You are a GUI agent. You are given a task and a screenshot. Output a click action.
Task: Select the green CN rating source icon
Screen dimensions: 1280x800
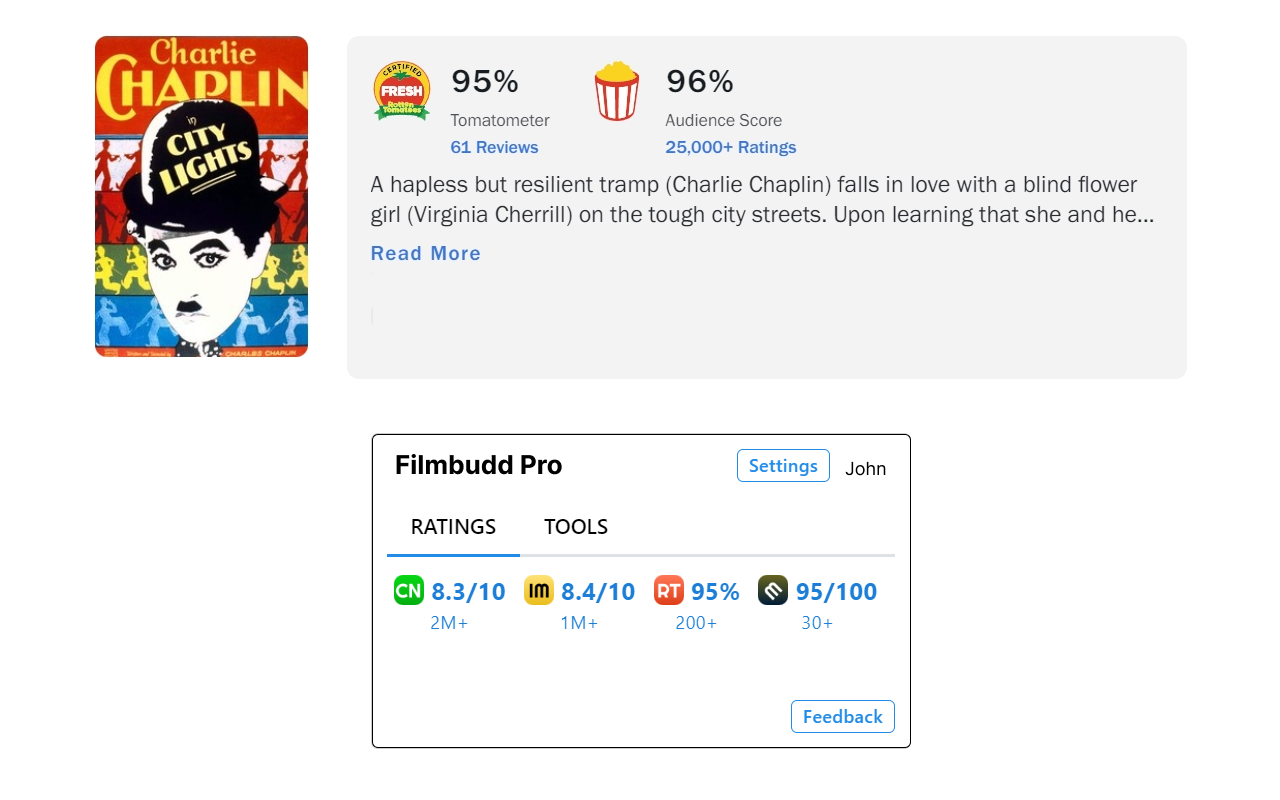[x=407, y=590]
